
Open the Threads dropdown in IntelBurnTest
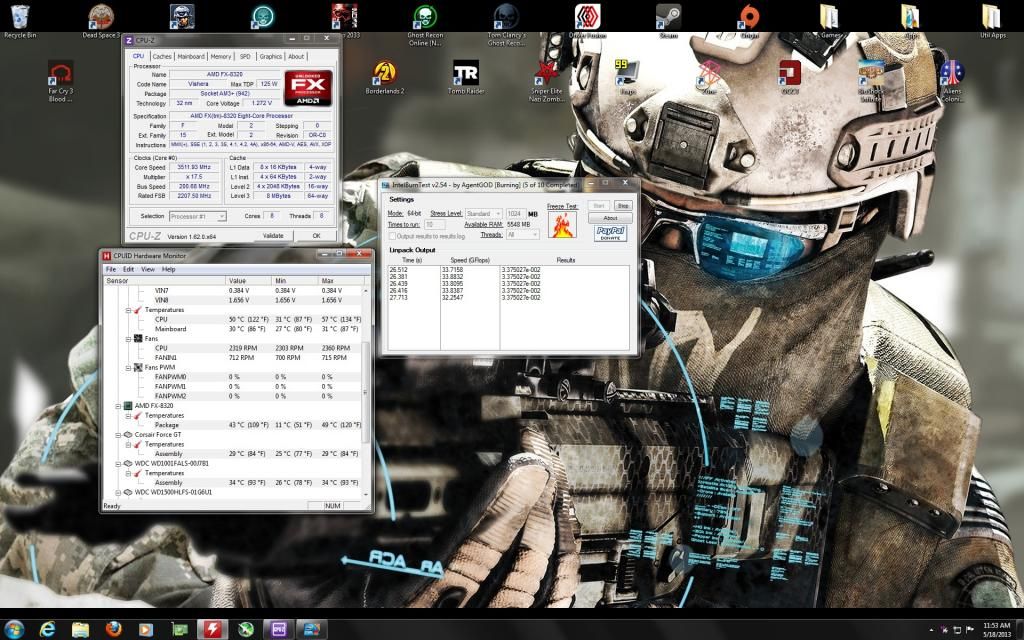[x=522, y=234]
